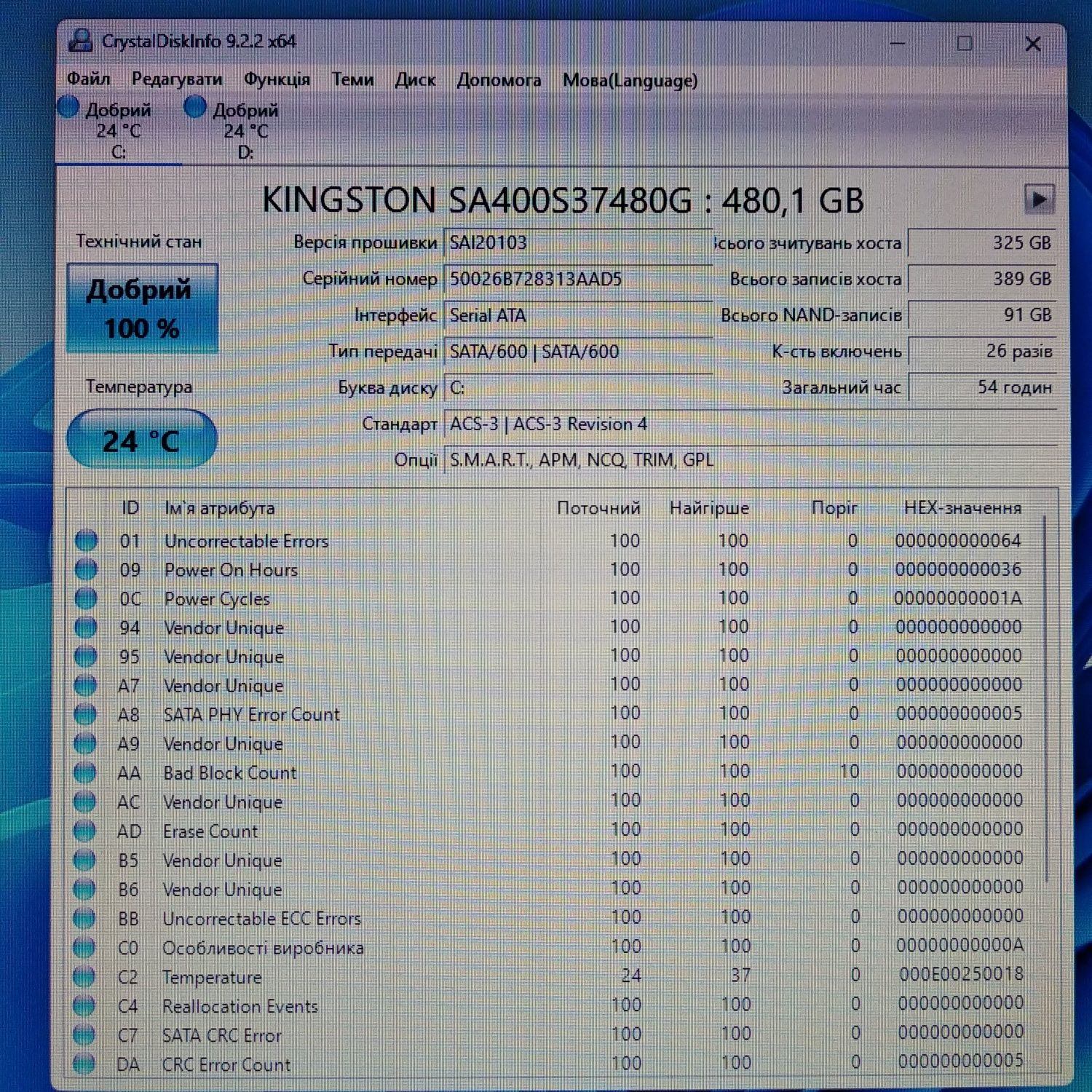Click status icon of Power Cycles row
The height and width of the screenshot is (1092, 1092).
pyautogui.click(x=86, y=598)
